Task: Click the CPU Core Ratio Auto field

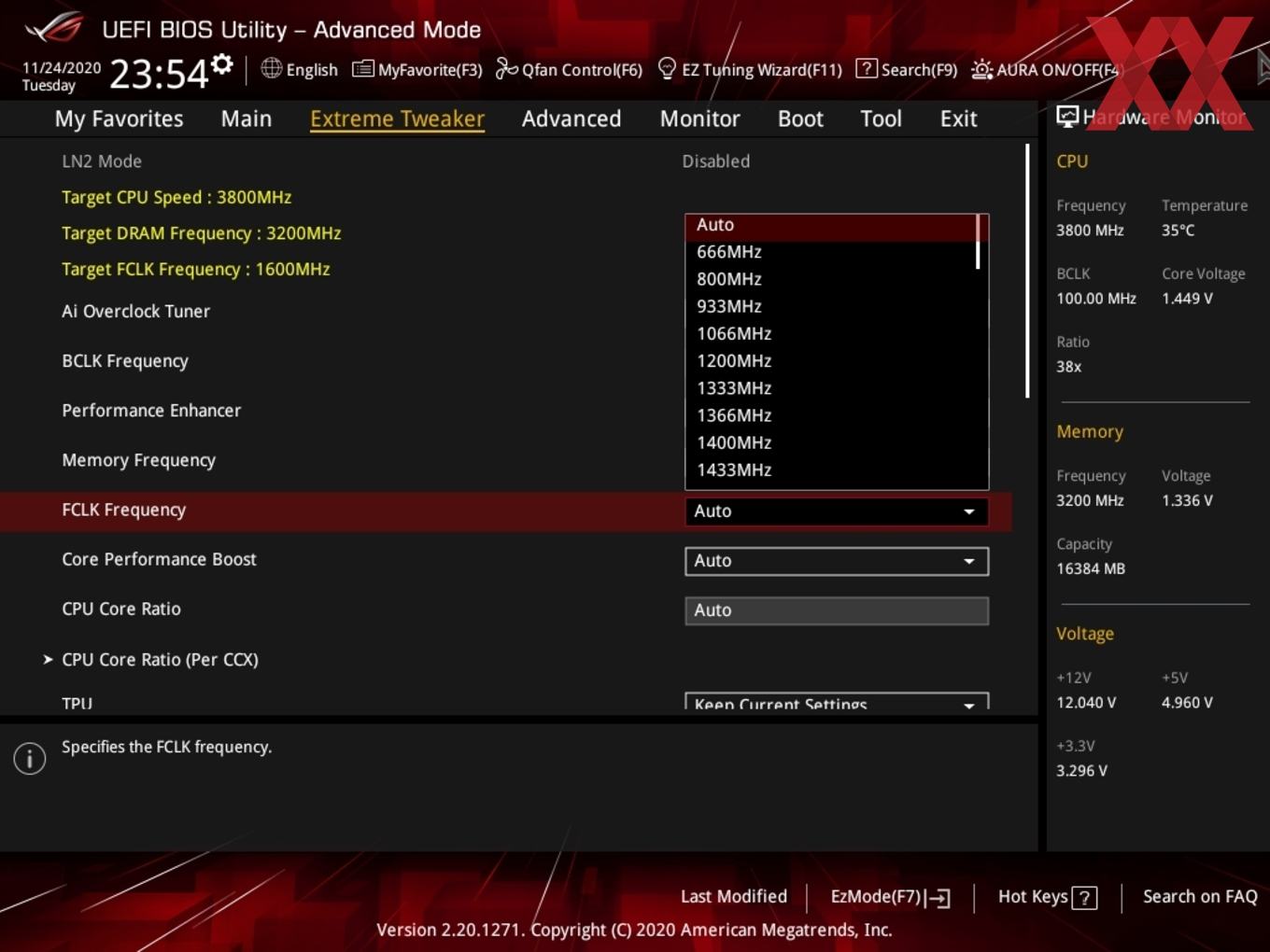Action: coord(837,610)
